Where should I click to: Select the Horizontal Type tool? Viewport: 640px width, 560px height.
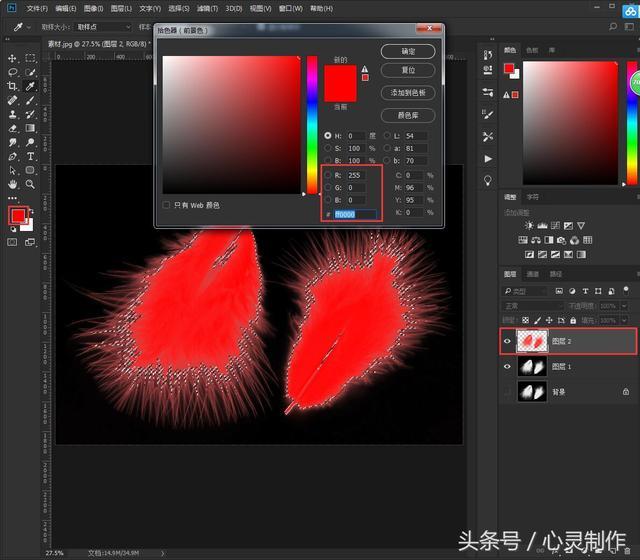(x=30, y=156)
